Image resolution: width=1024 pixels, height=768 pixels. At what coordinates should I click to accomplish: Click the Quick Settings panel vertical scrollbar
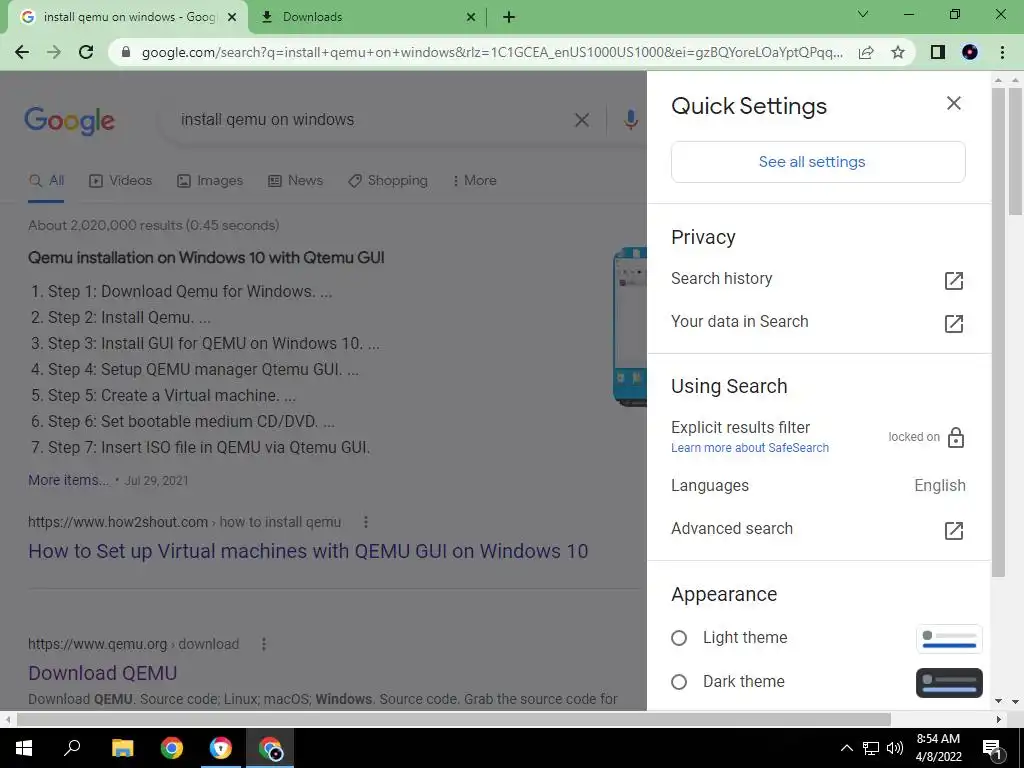click(x=999, y=332)
